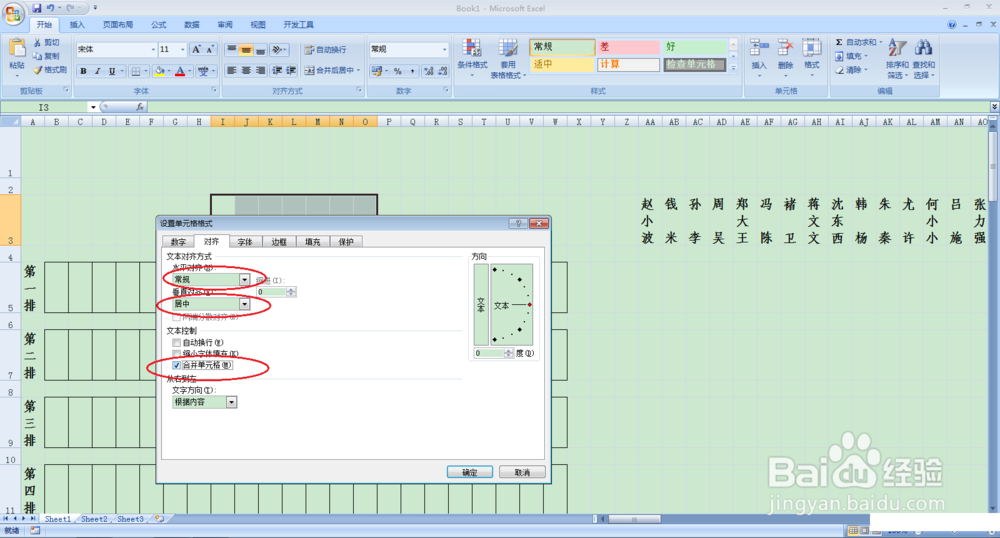
Task: Click the Save icon in quick access toolbar
Action: (x=36, y=8)
